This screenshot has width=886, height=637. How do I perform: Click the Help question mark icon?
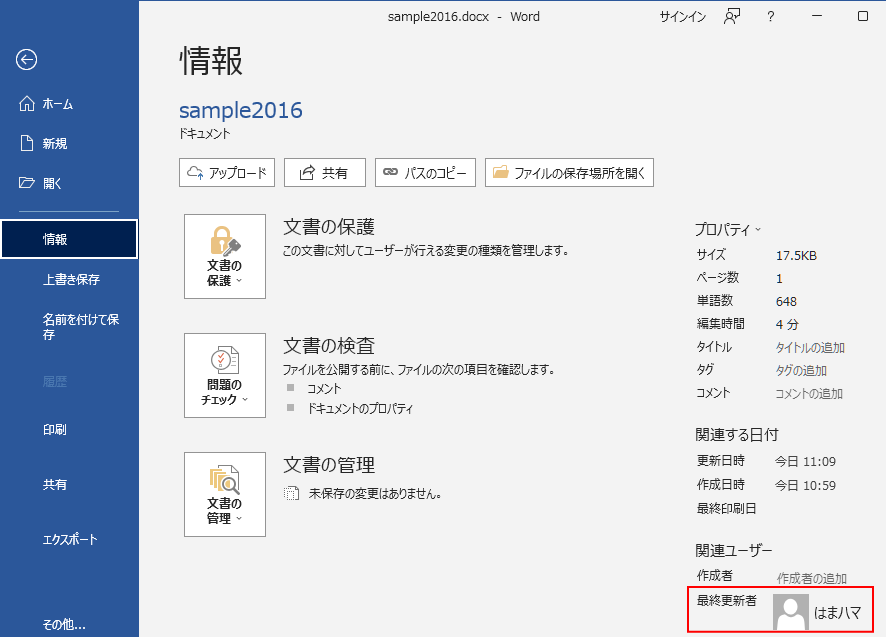click(x=769, y=16)
